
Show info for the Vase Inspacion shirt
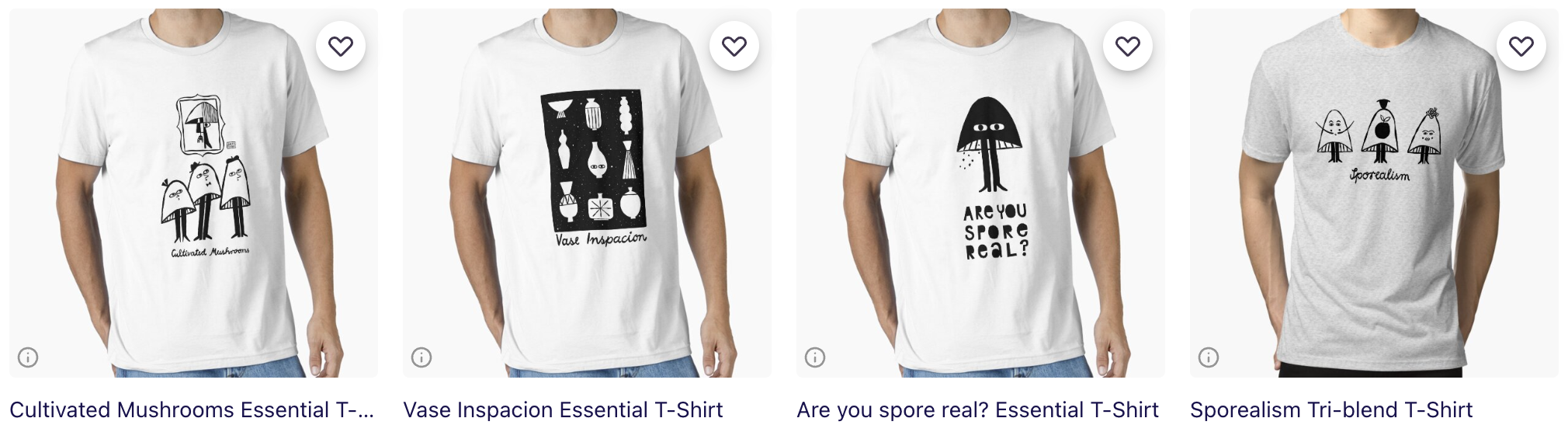tap(421, 357)
